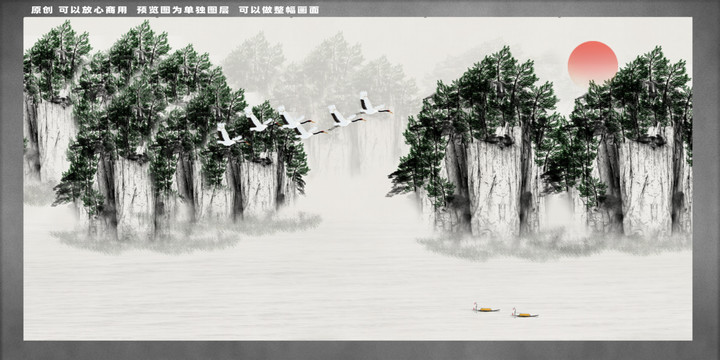
Task: Click the 可以放心商用 caption text
Action: click(93, 10)
